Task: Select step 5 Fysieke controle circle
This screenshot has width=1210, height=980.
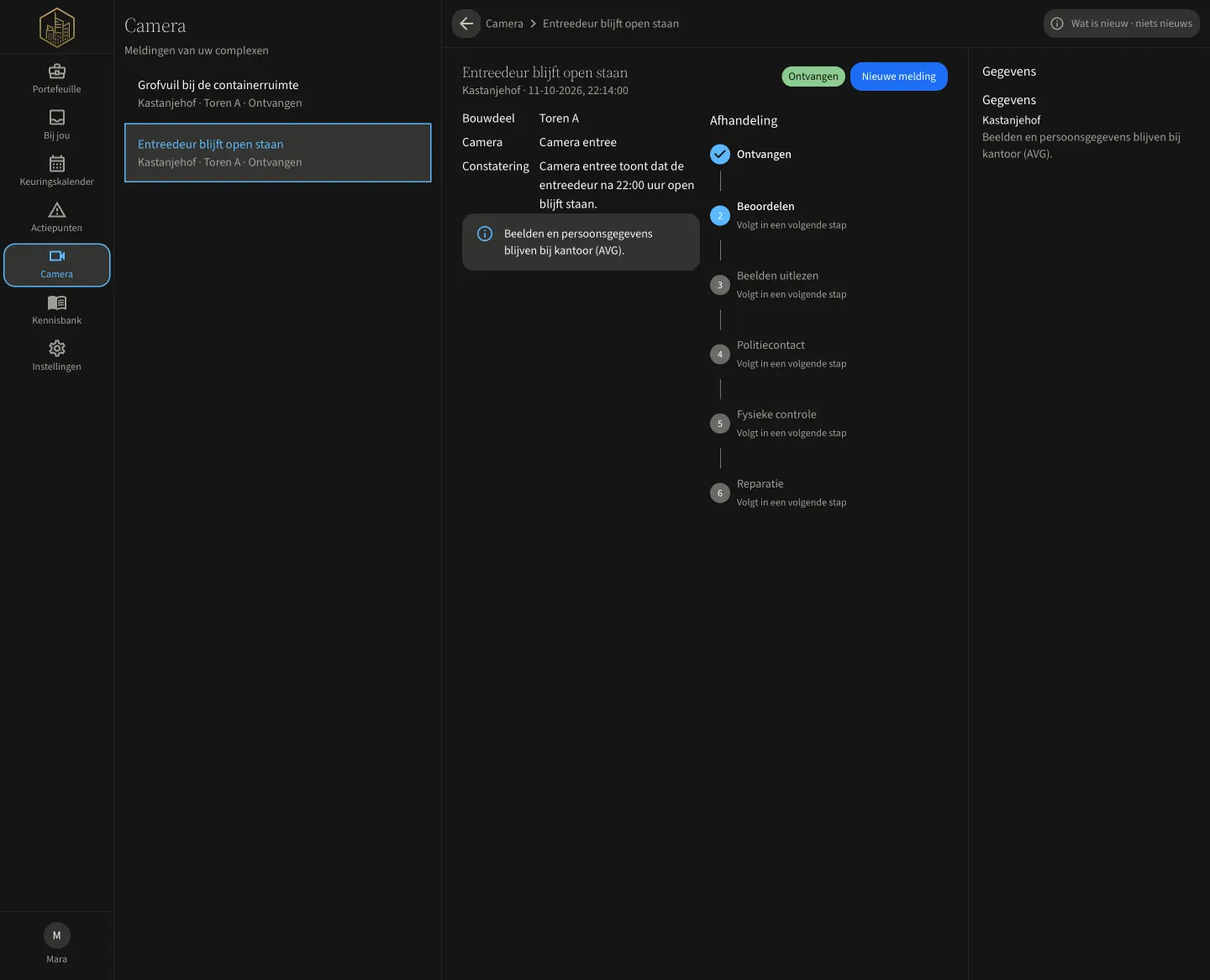Action: point(720,424)
